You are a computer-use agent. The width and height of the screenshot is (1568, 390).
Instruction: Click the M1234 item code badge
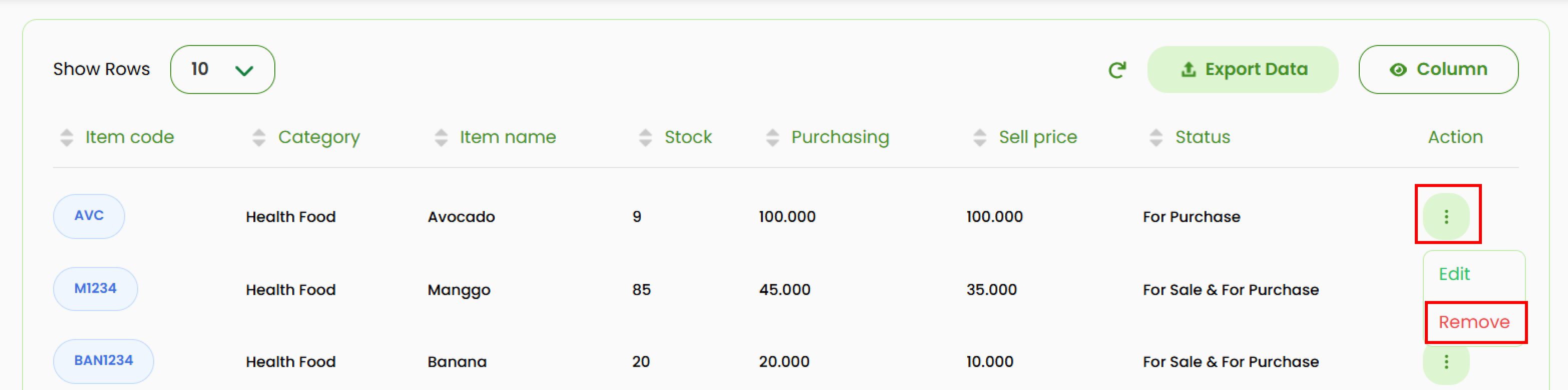pos(95,288)
